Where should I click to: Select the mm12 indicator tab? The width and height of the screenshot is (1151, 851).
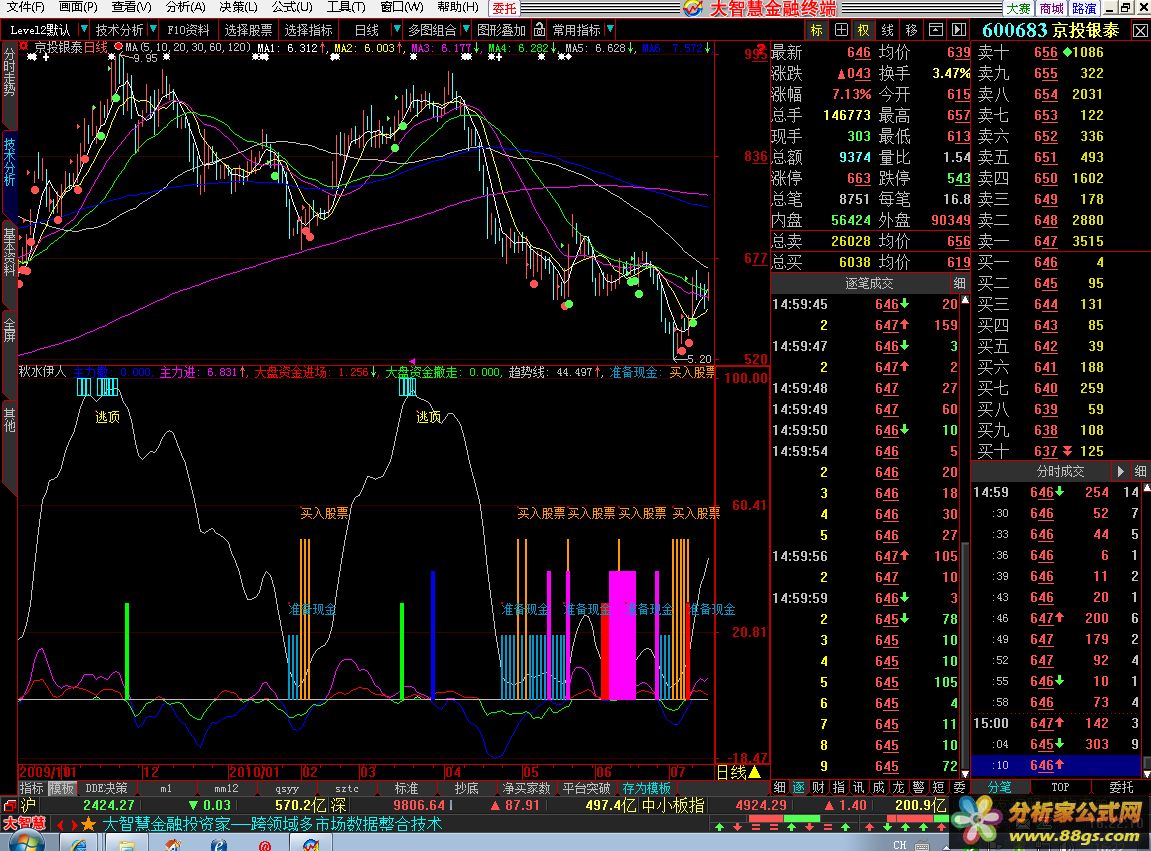[x=226, y=788]
